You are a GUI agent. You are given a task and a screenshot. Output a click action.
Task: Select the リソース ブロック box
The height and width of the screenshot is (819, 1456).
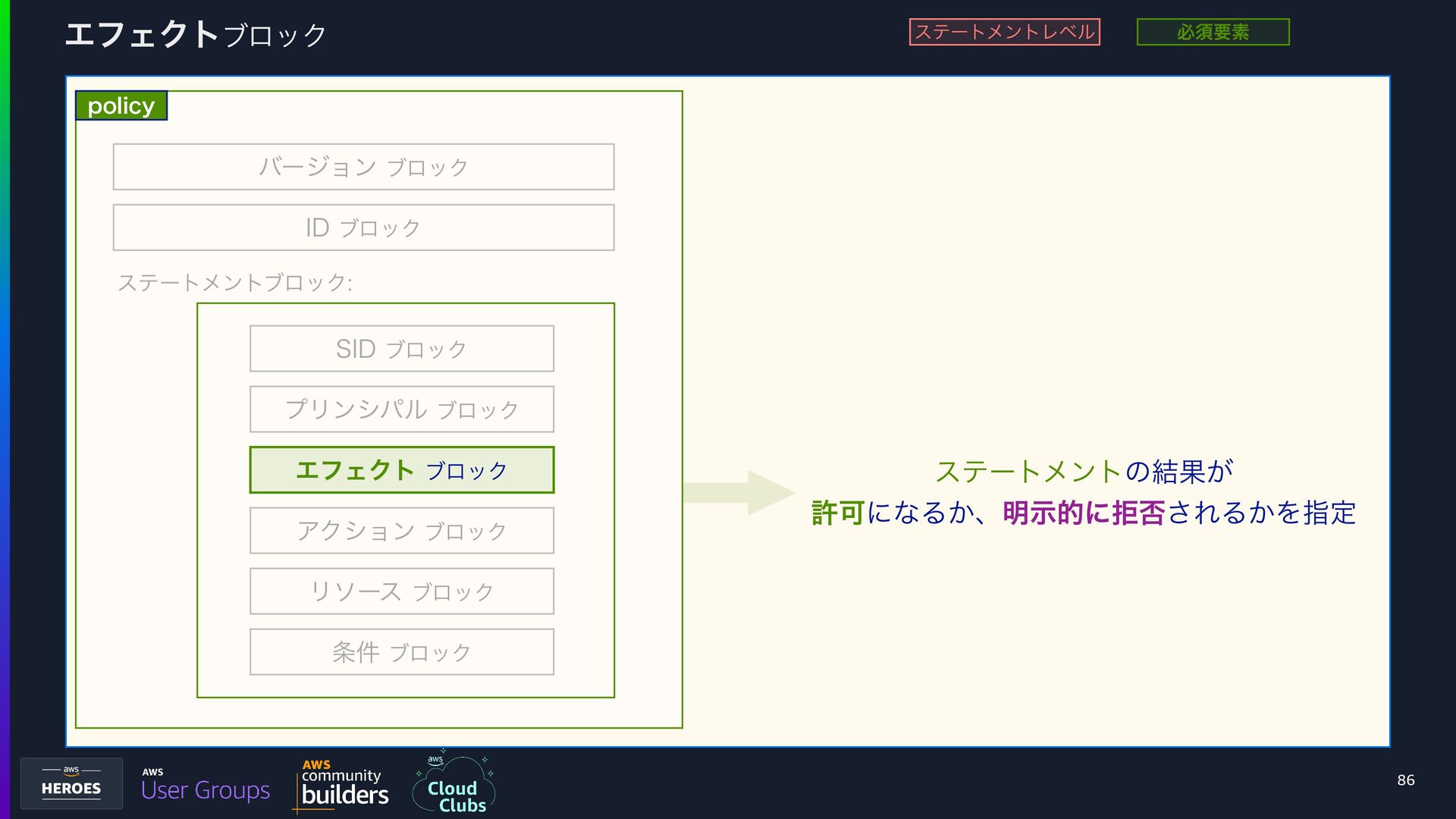[402, 591]
